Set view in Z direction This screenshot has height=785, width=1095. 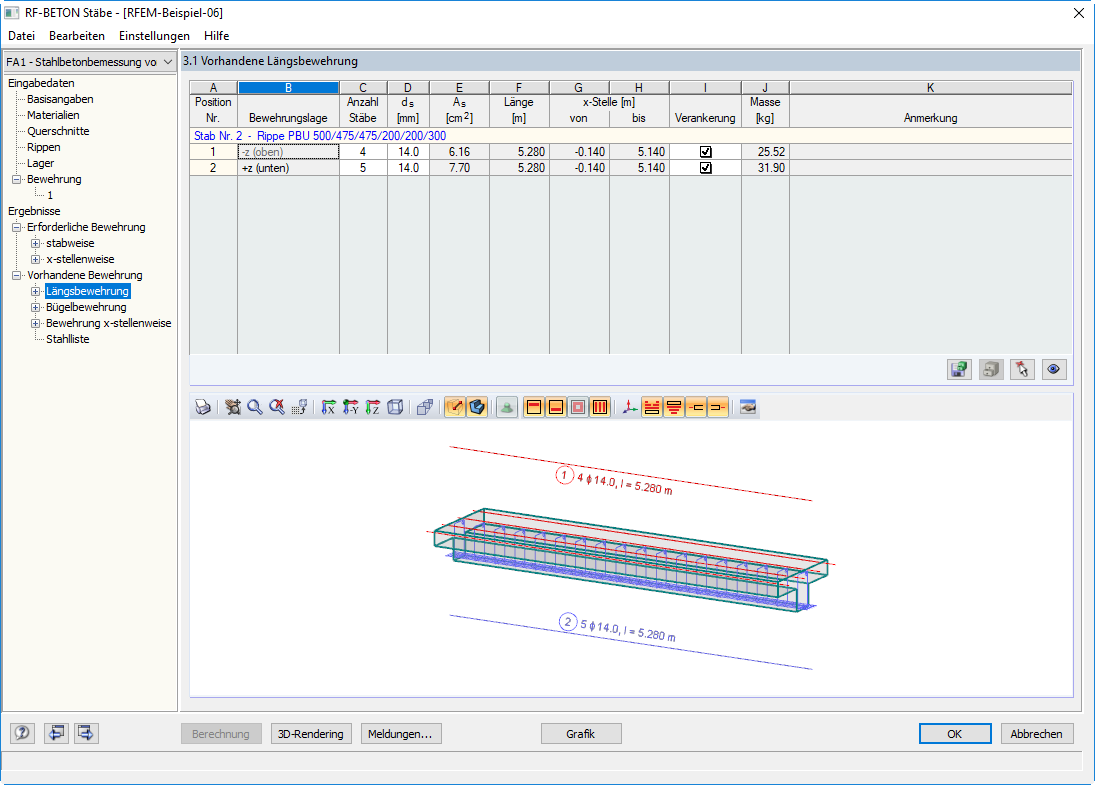(373, 407)
